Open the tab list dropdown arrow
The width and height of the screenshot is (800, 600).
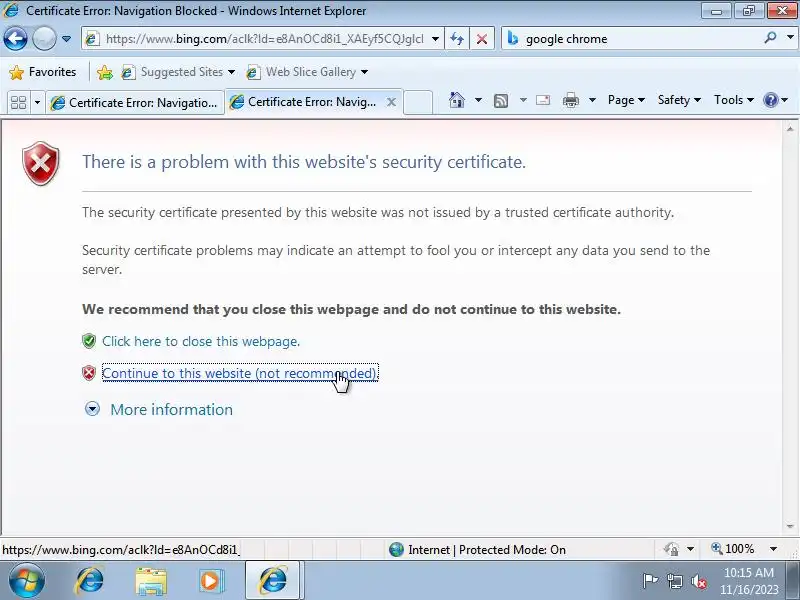coord(37,103)
